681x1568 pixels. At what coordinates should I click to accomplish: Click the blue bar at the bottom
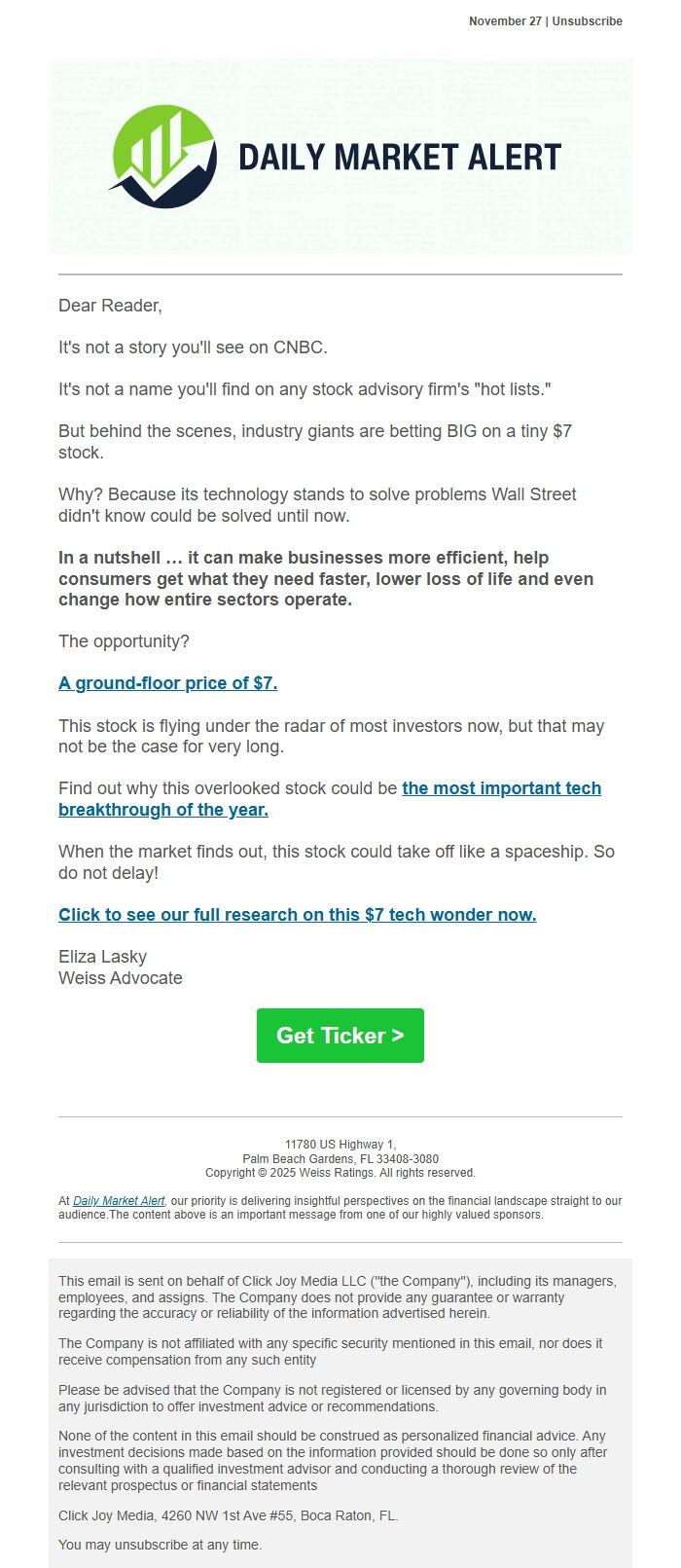(340, 1563)
